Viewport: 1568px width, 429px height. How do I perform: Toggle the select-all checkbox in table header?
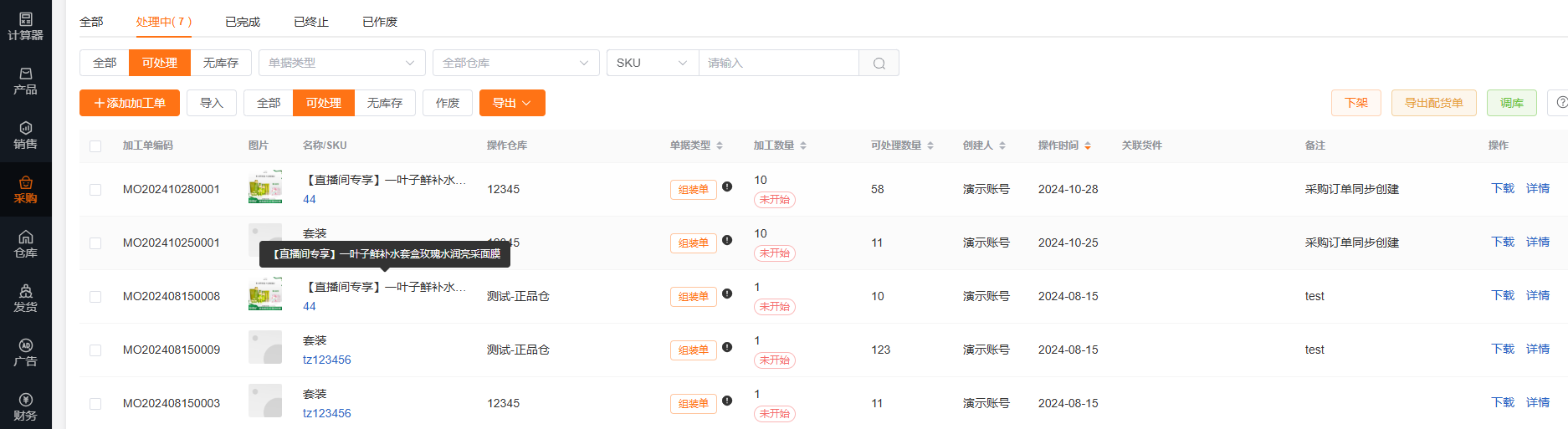[x=95, y=146]
